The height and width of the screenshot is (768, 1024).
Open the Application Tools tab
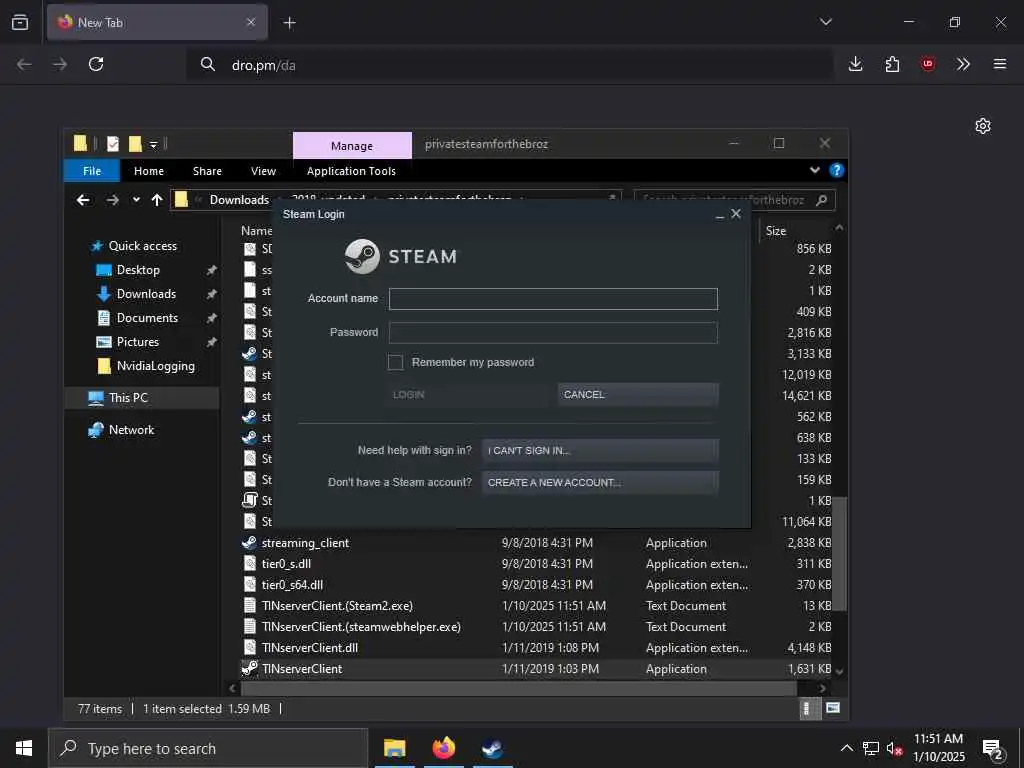pyautogui.click(x=351, y=171)
